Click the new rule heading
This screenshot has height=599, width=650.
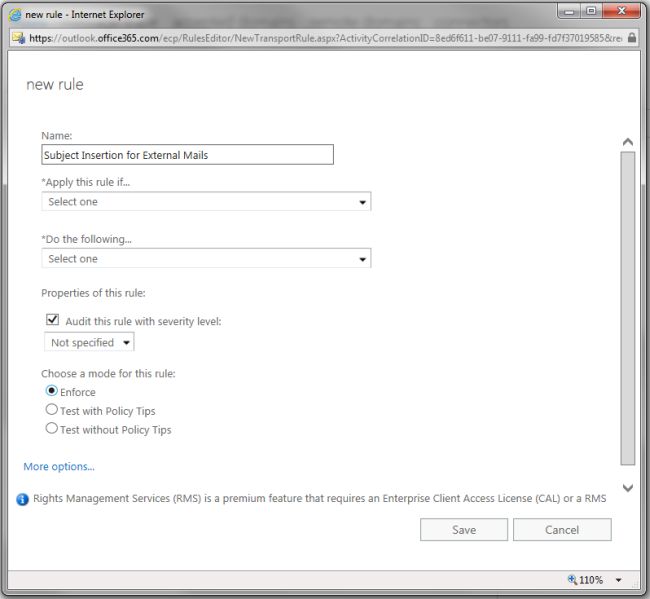pyautogui.click(x=55, y=85)
